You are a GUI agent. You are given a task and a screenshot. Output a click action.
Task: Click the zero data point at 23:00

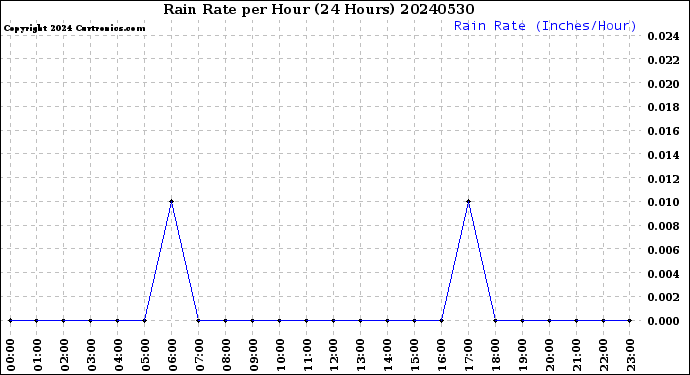pos(630,320)
